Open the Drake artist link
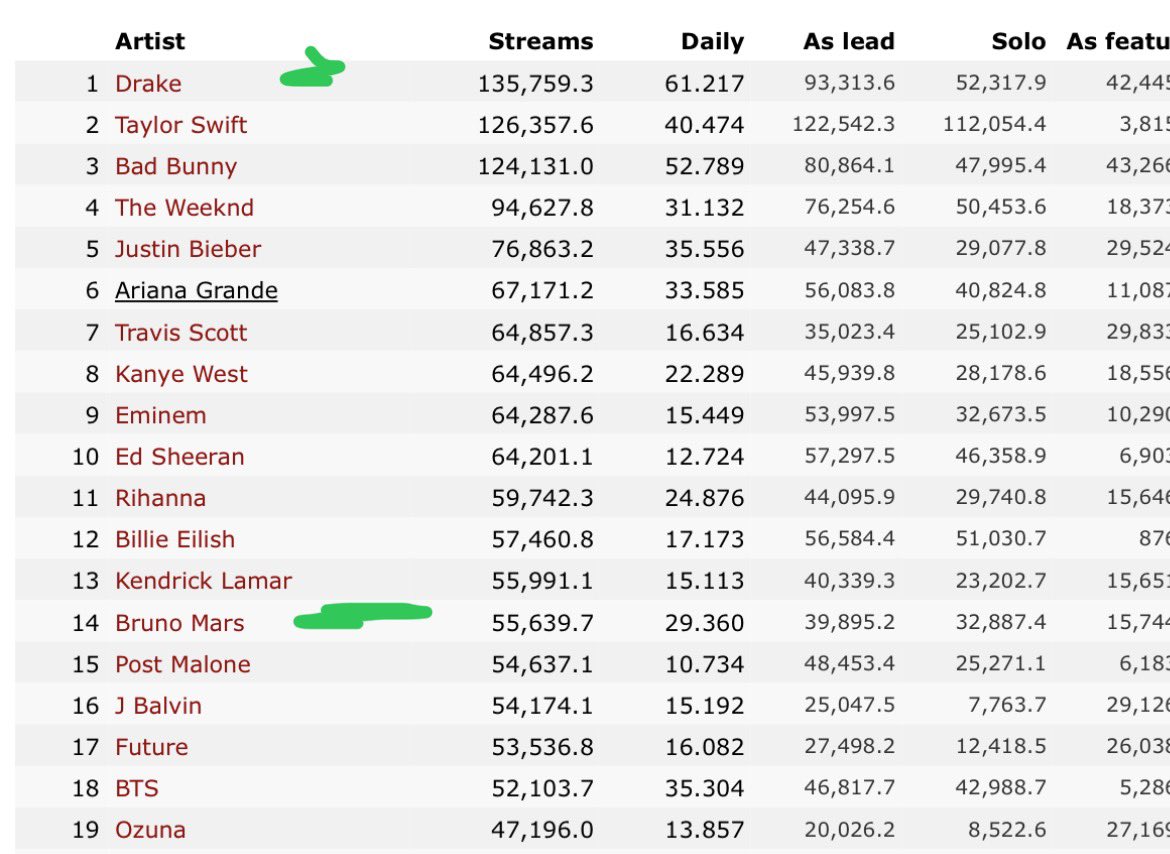Viewport: 1170px width, 854px height. point(148,84)
